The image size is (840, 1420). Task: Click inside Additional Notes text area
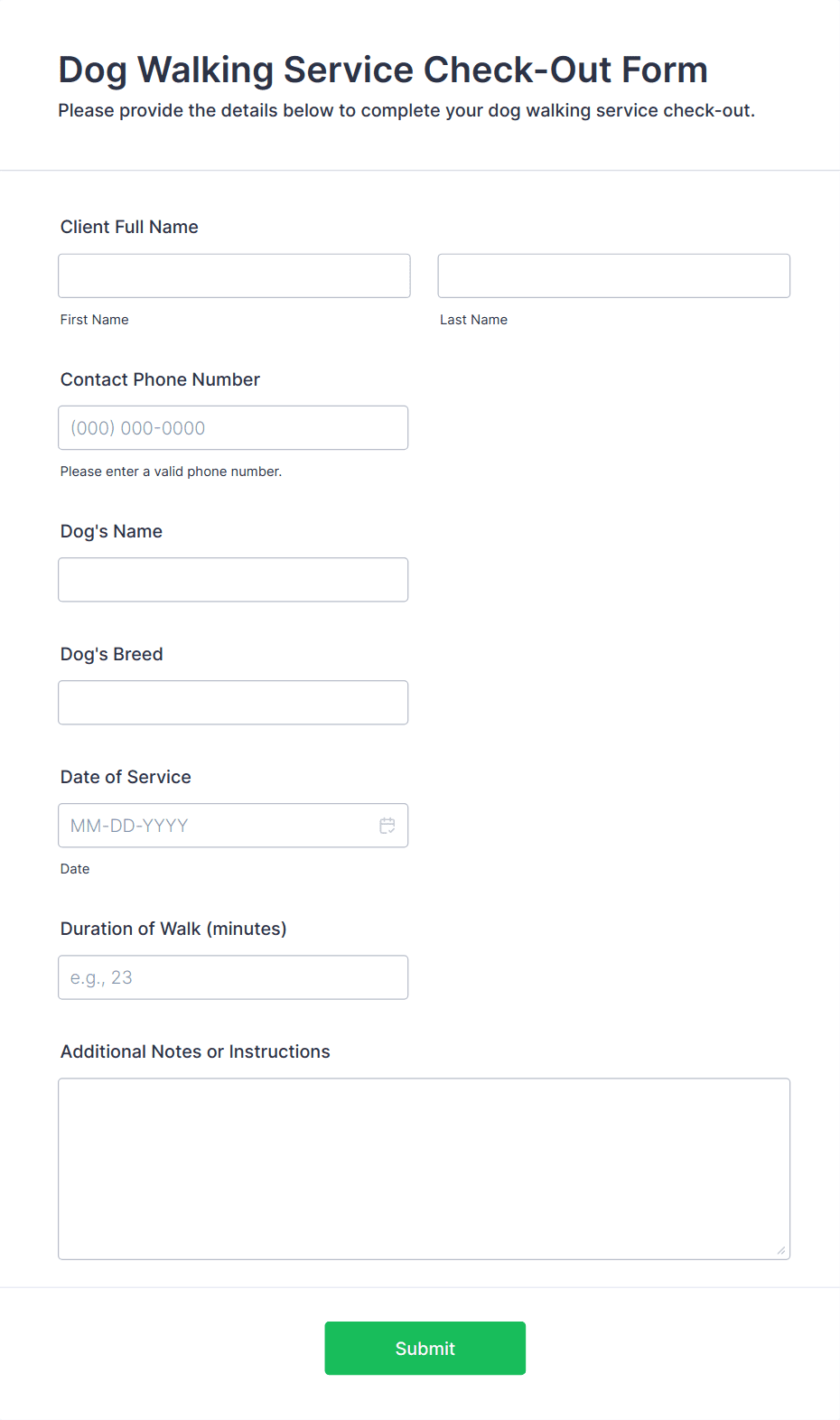pos(424,1168)
